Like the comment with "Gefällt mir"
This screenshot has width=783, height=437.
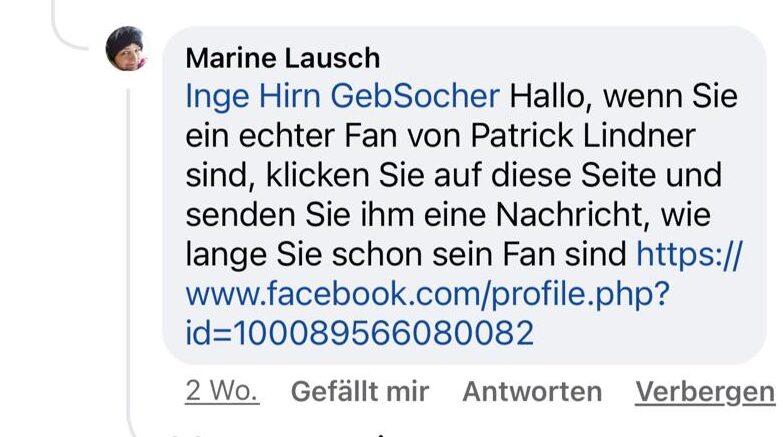[x=360, y=391]
